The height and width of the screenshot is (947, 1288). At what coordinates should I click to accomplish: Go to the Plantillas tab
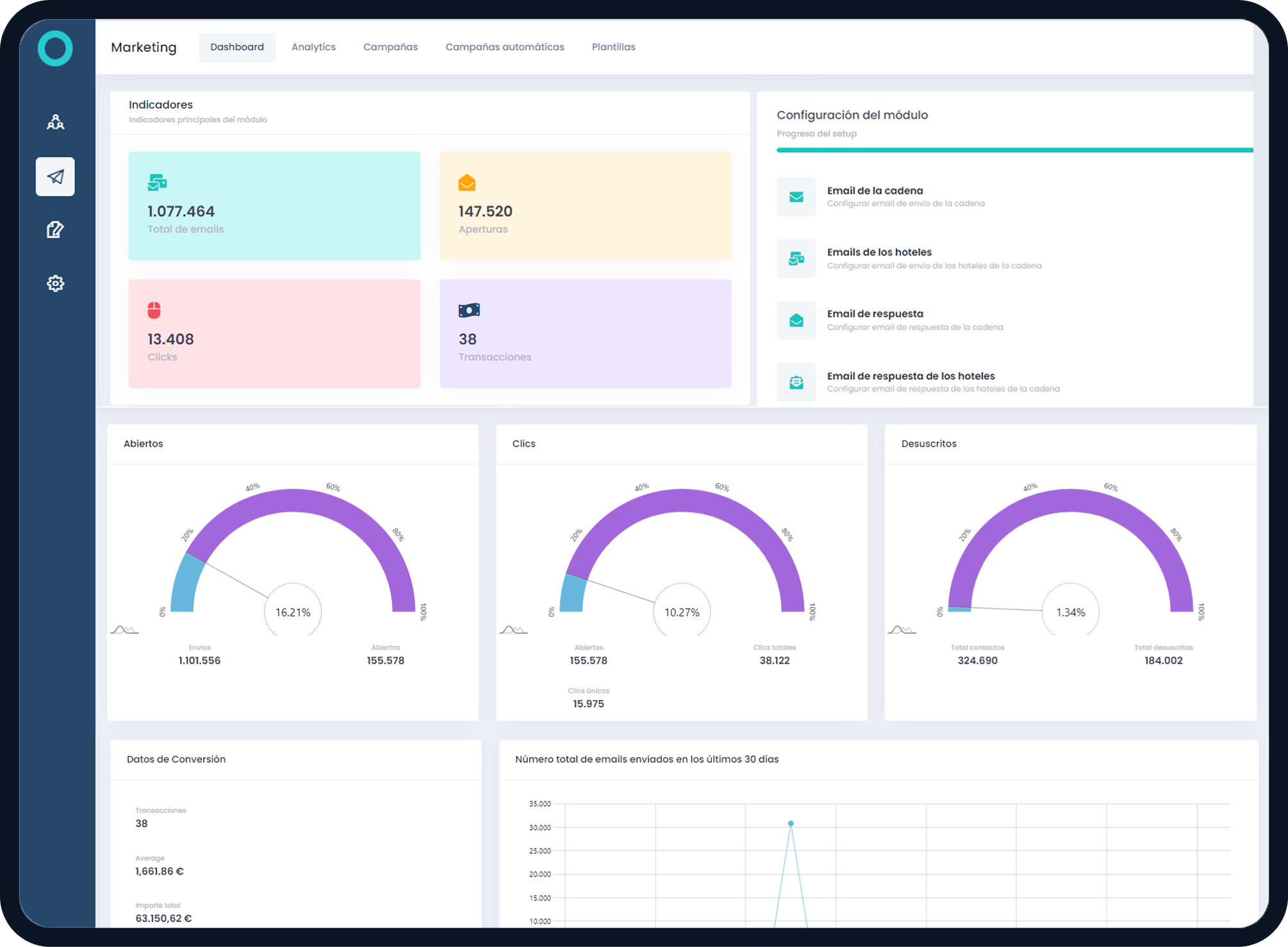613,47
